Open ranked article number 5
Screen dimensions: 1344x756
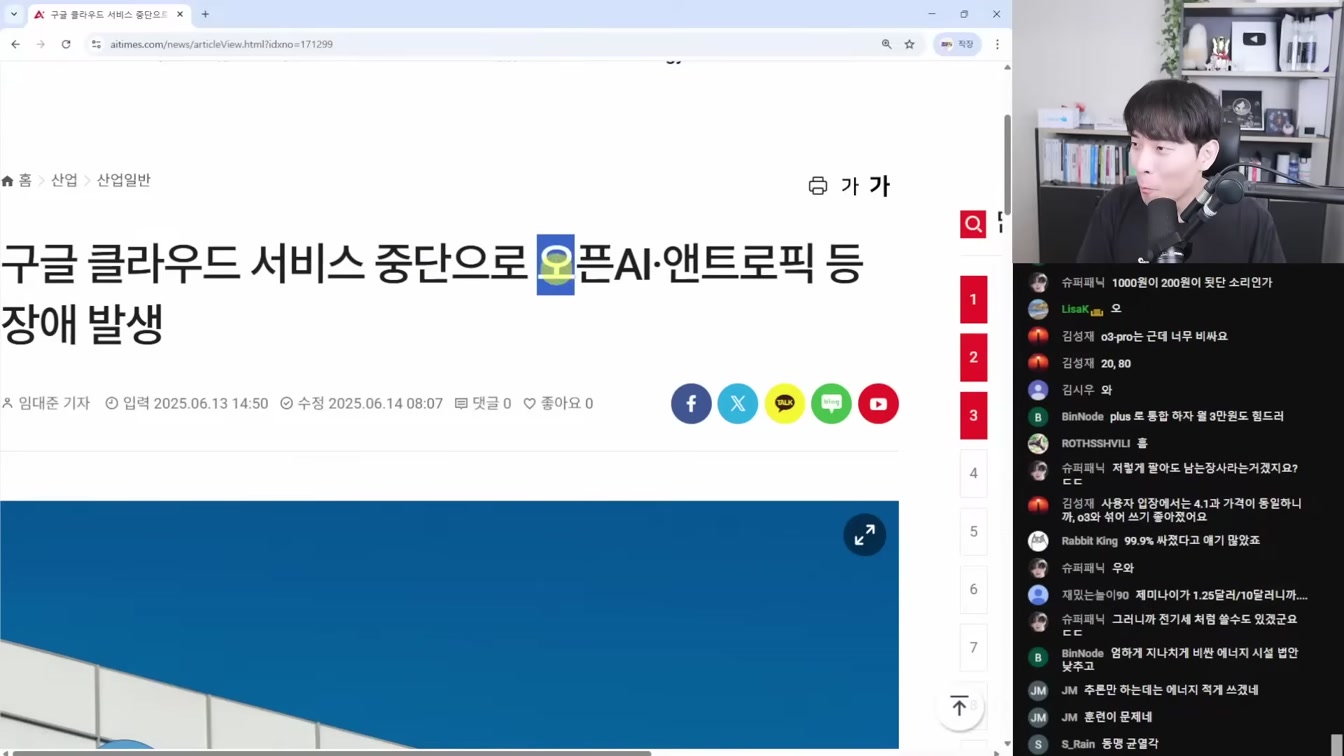(973, 531)
